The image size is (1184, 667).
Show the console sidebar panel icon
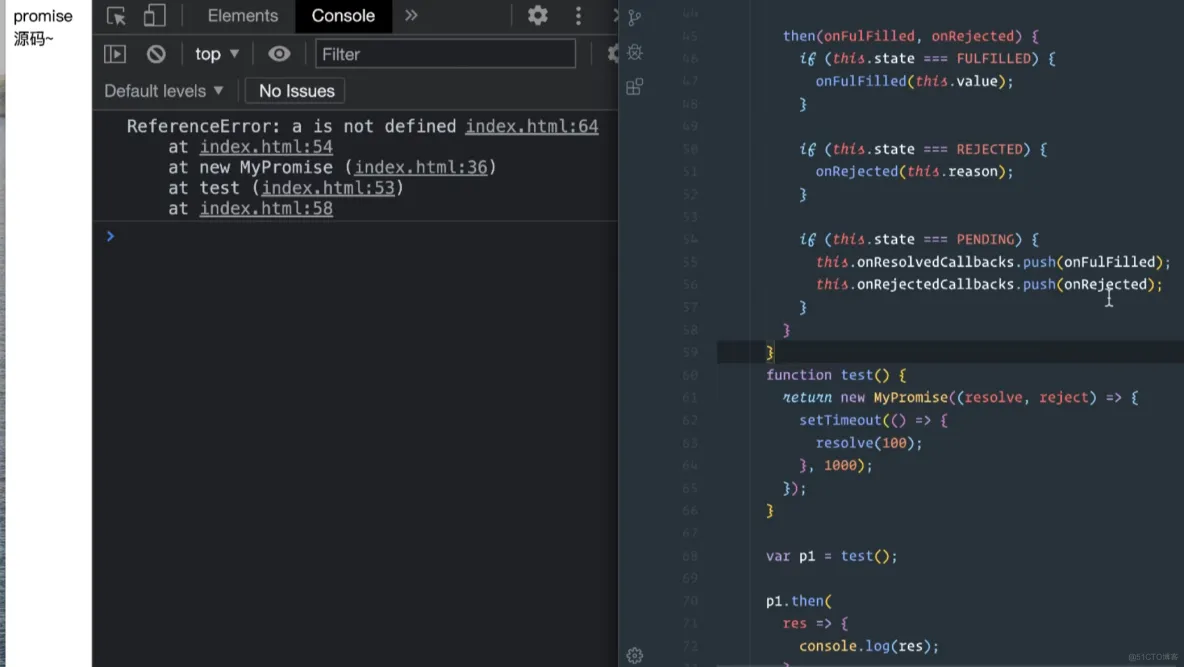[x=115, y=54]
